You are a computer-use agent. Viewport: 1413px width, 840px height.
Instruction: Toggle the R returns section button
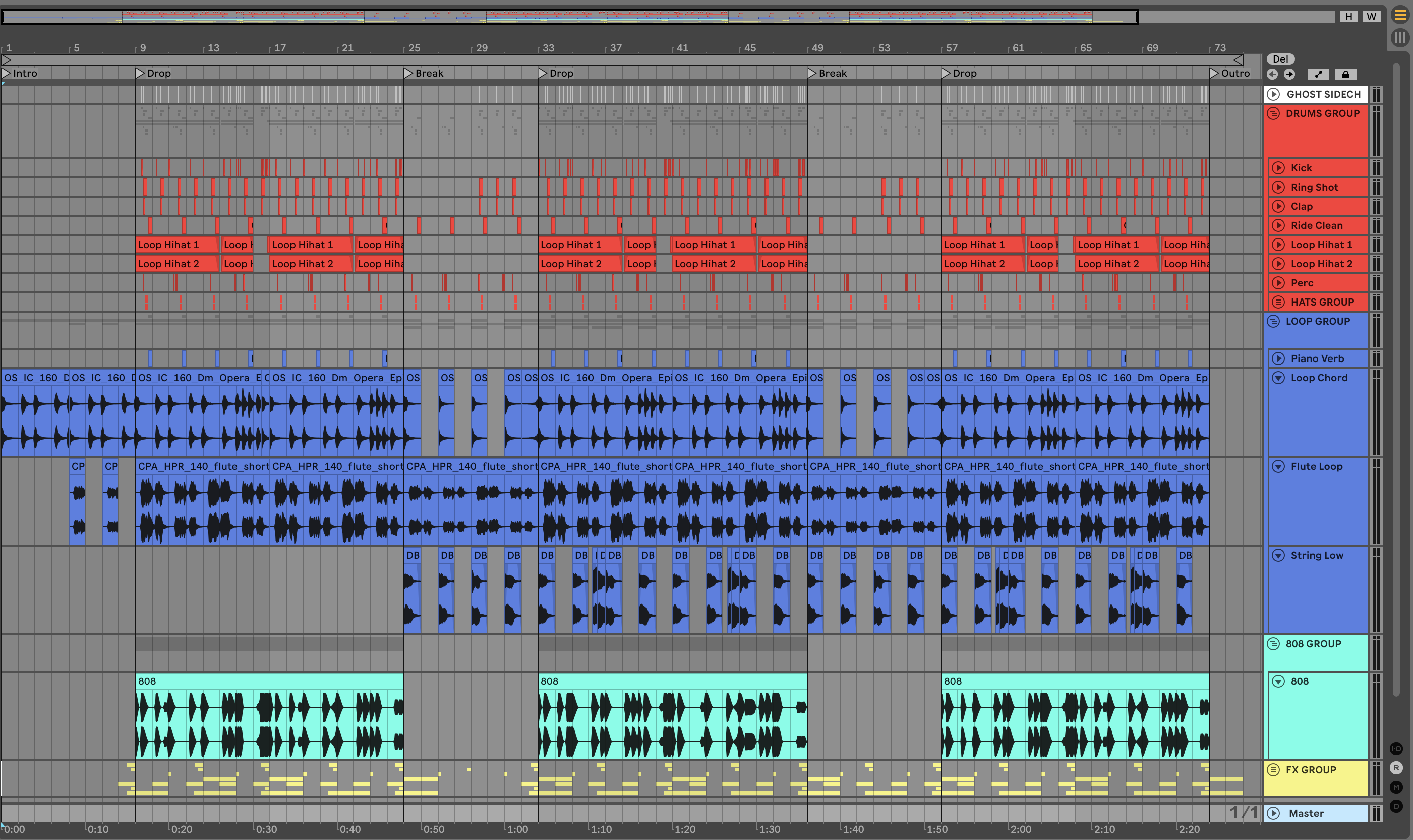[1396, 768]
